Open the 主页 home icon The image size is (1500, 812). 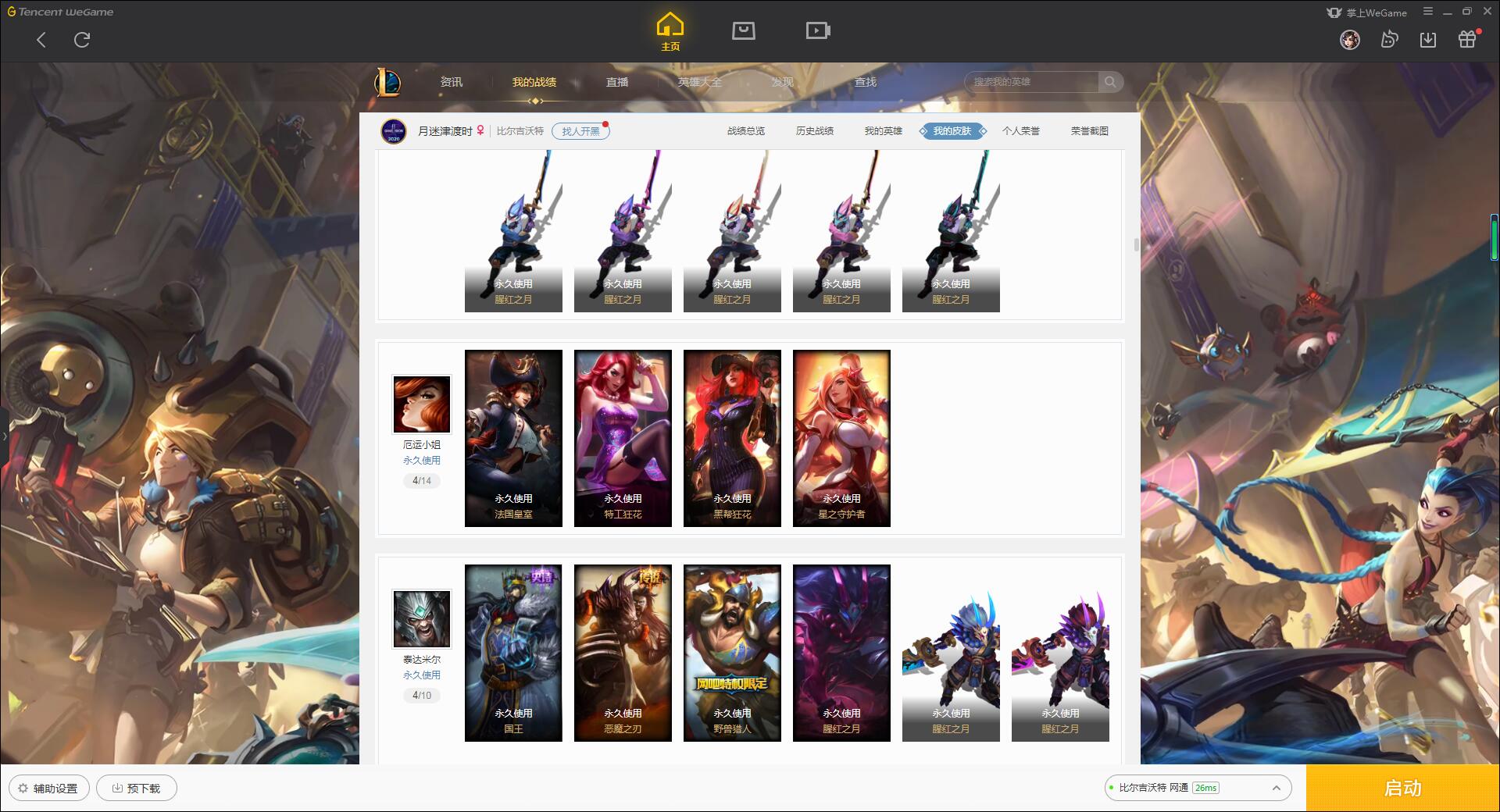click(670, 32)
